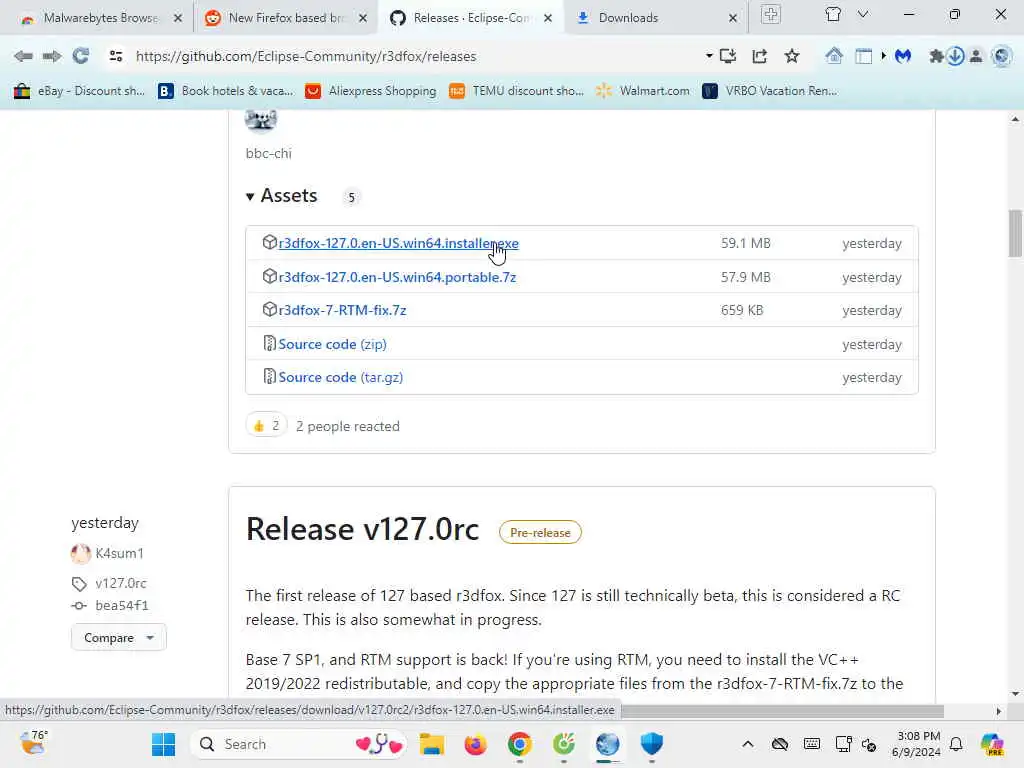Open address bar history dropdown arrow
Image resolution: width=1024 pixels, height=768 pixels.
pyautogui.click(x=709, y=56)
